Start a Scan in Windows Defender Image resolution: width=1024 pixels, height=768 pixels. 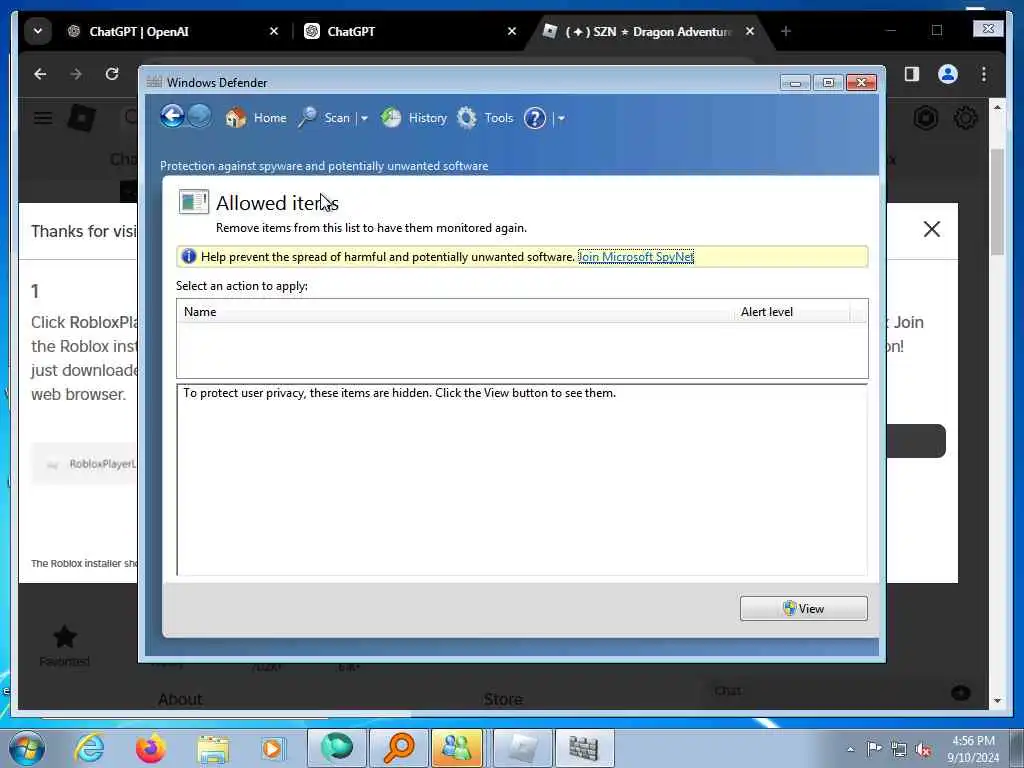point(325,118)
